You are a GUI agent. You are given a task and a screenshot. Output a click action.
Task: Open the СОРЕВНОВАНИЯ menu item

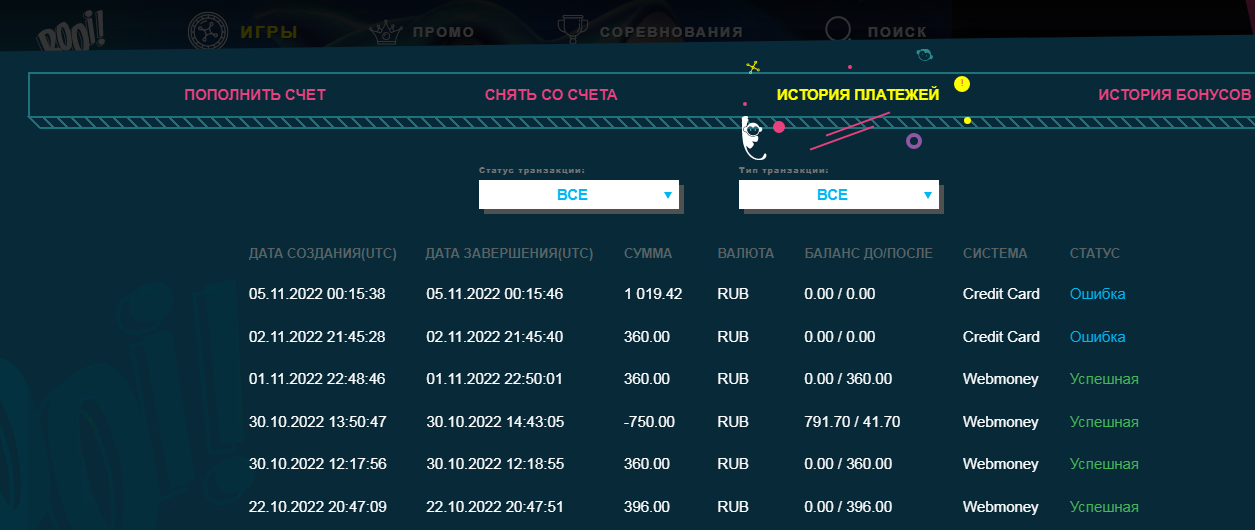pyautogui.click(x=671, y=32)
